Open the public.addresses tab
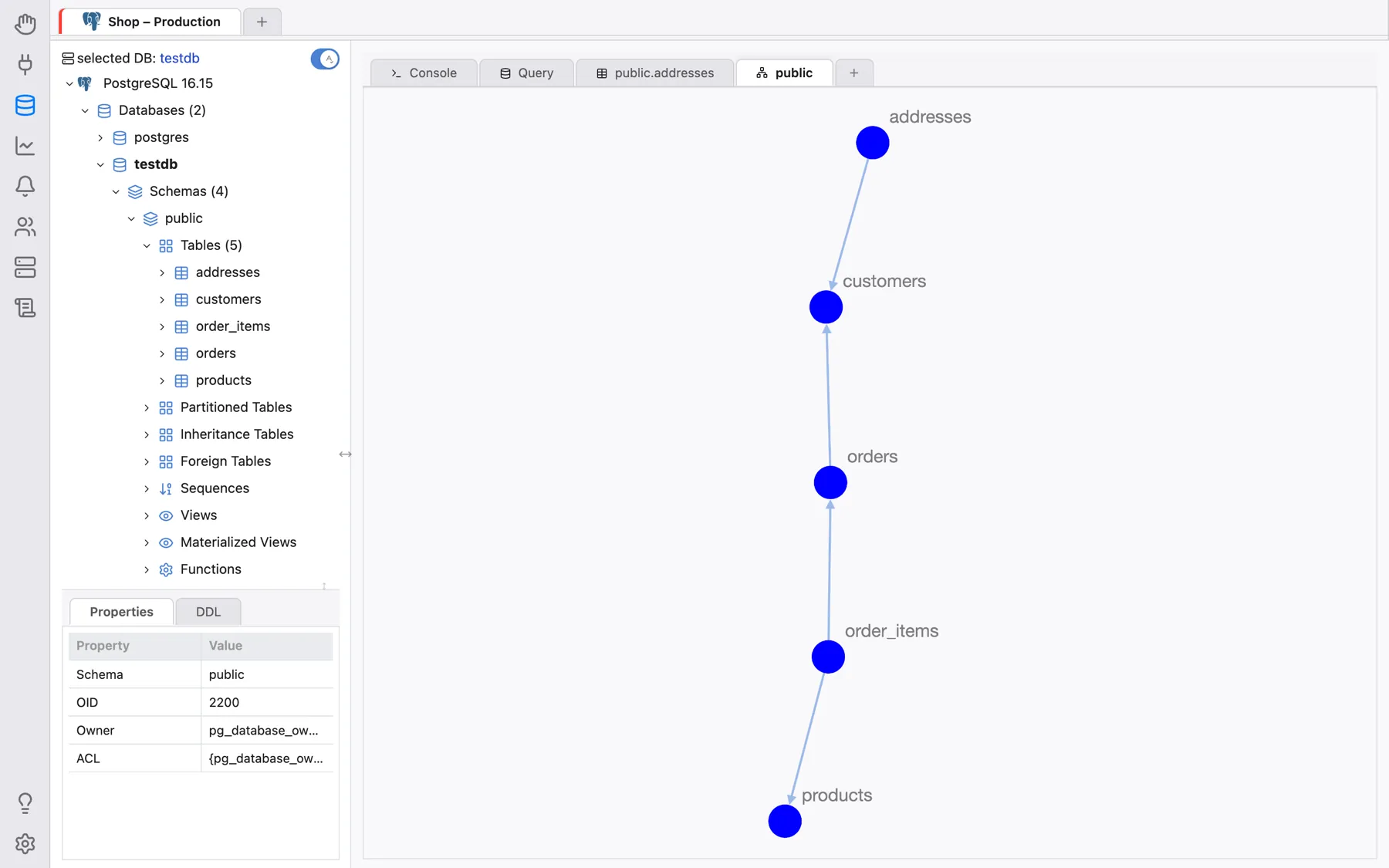 coord(655,73)
